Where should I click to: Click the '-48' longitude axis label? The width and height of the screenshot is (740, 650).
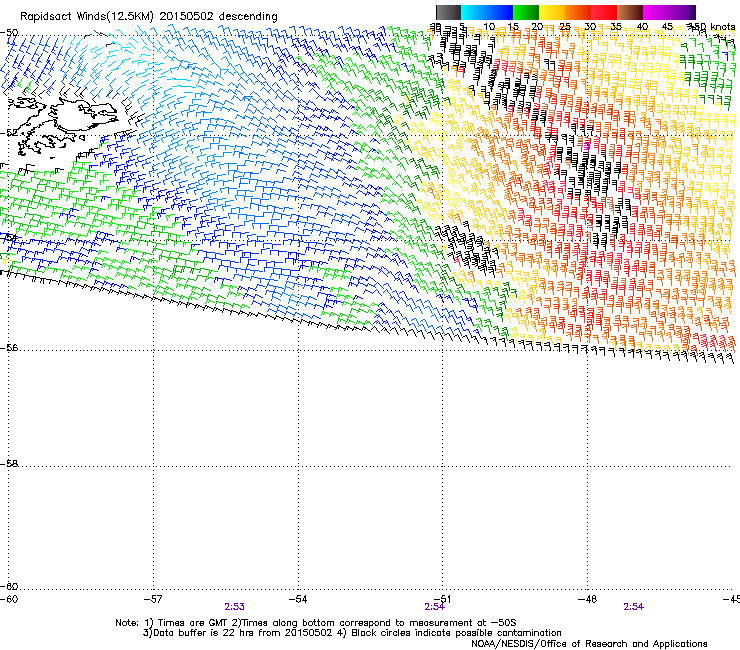[587, 599]
